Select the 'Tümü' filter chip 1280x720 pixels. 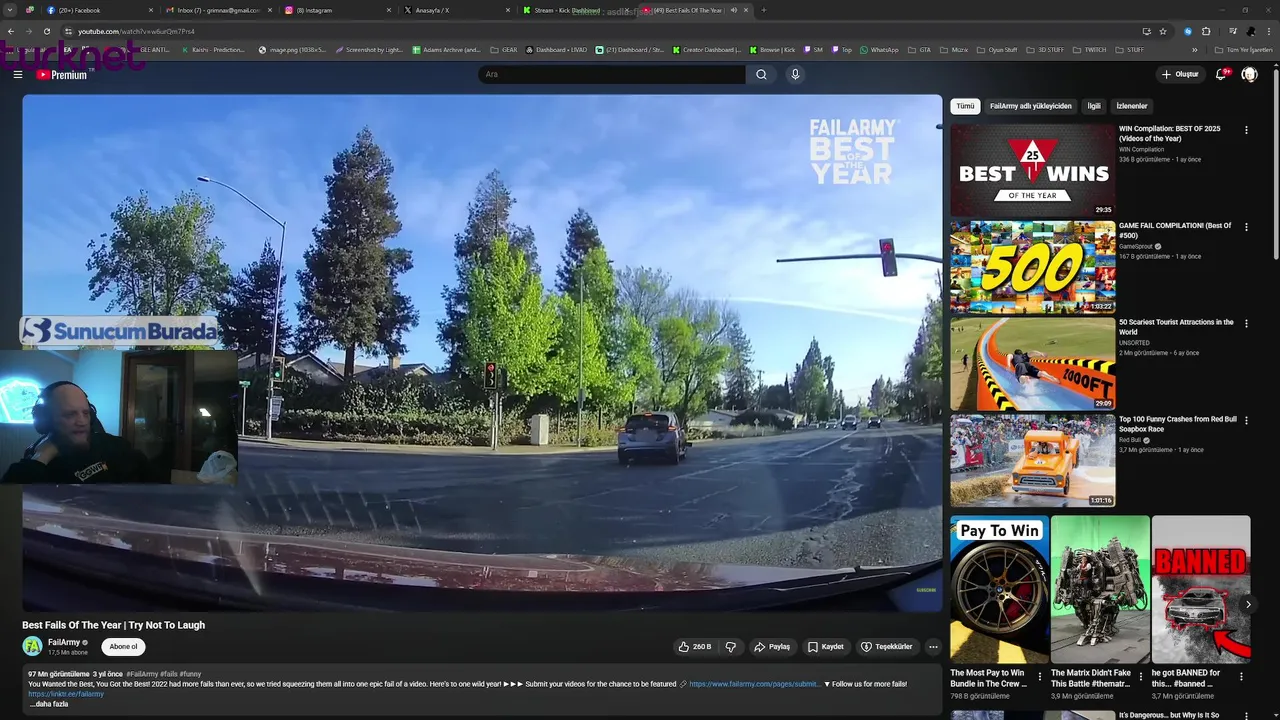[965, 106]
